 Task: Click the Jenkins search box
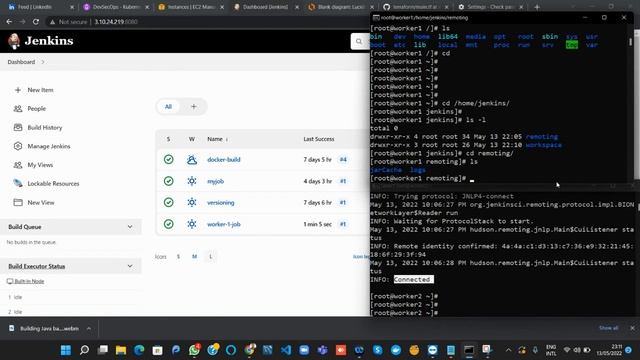coord(360,41)
